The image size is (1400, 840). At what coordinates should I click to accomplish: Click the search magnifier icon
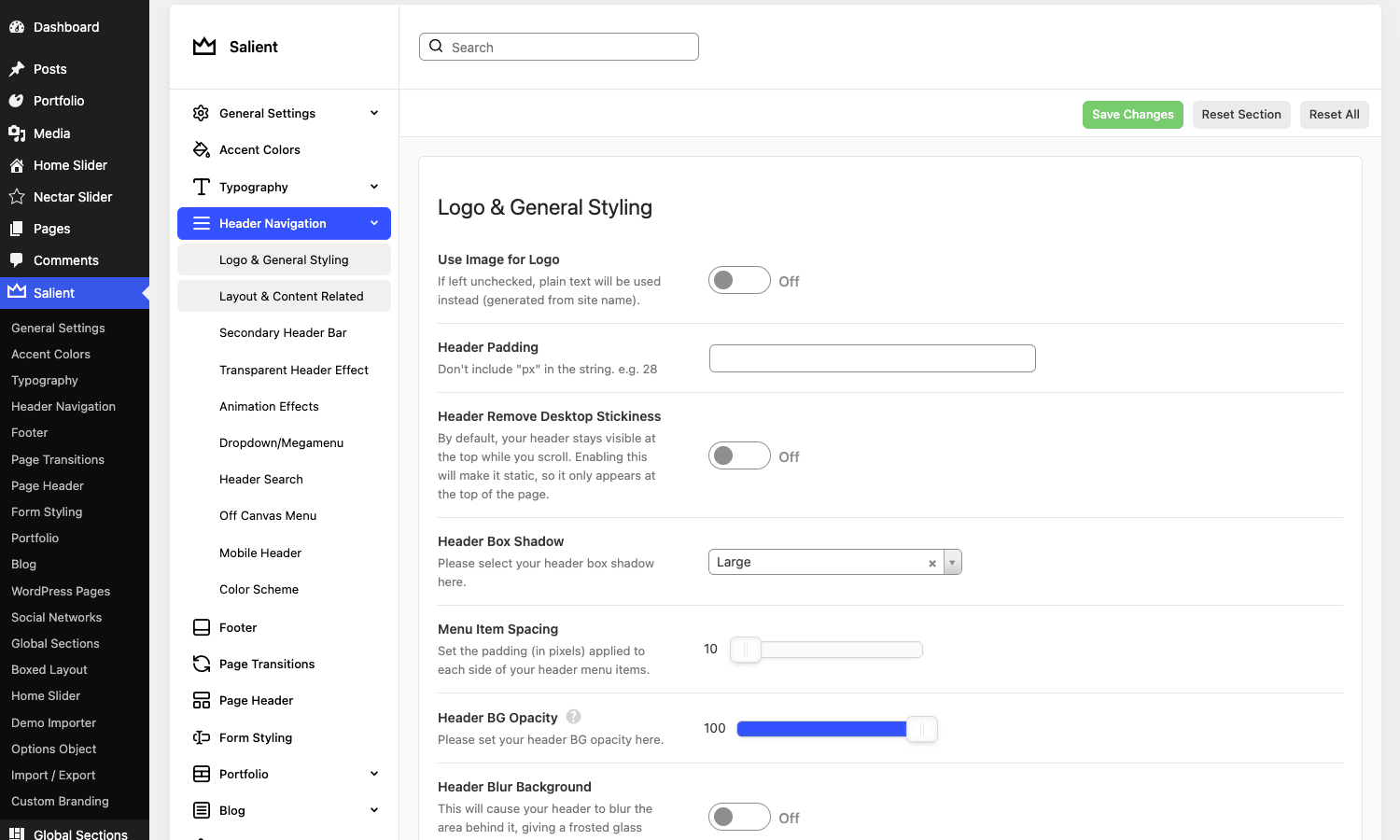(x=436, y=47)
